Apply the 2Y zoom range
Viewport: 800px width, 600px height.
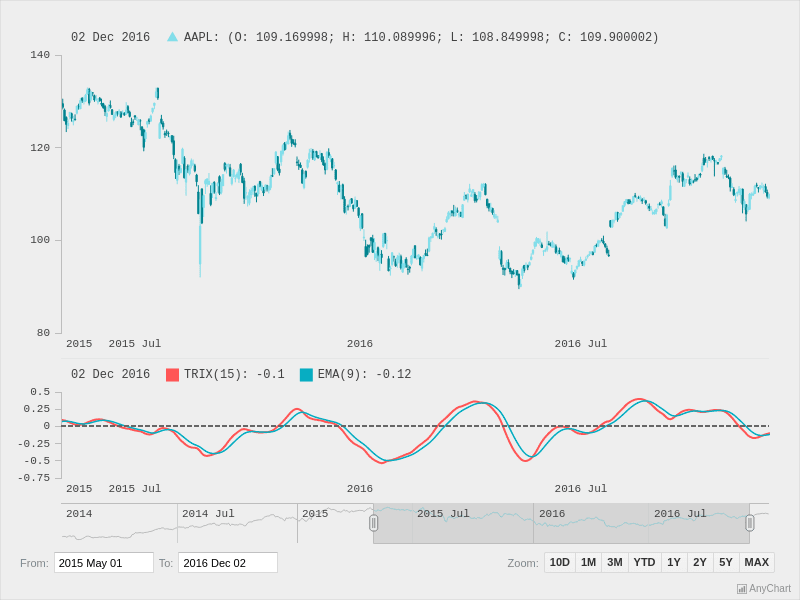coord(700,562)
